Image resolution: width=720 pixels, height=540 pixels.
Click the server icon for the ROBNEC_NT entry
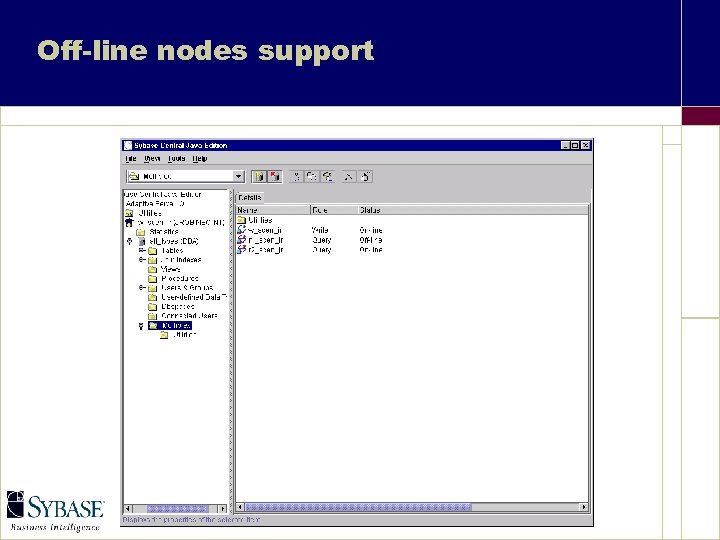129,223
